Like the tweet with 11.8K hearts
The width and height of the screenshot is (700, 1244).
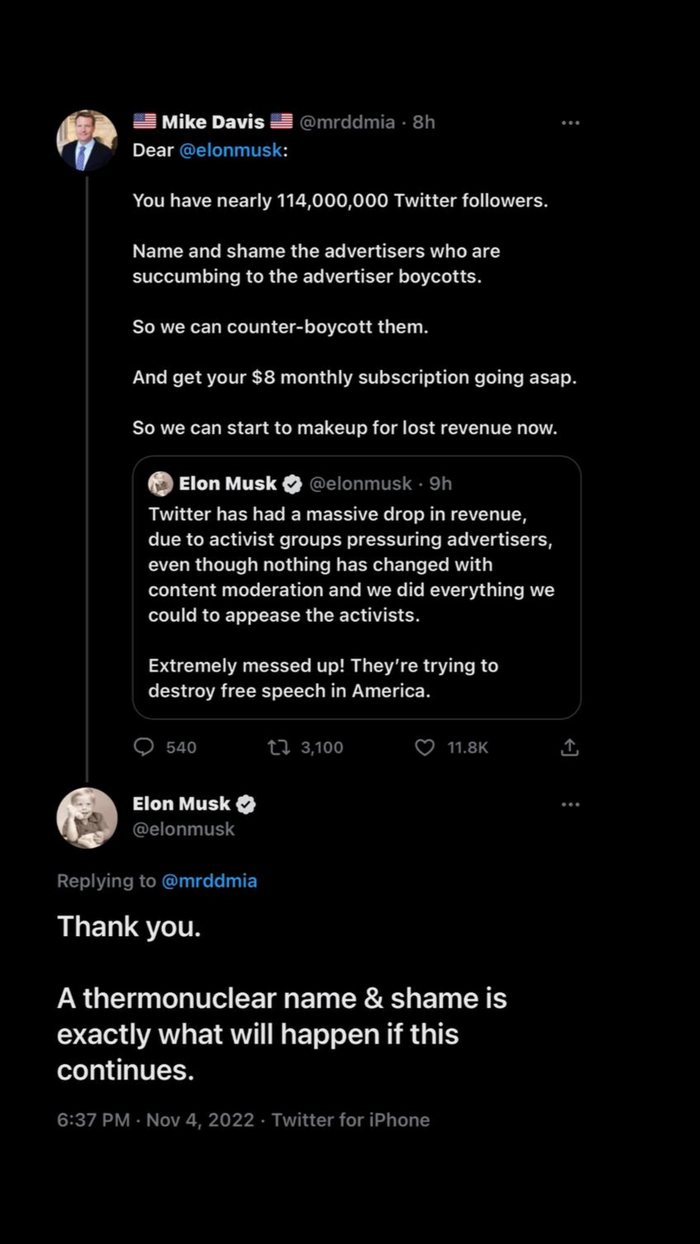coord(425,747)
